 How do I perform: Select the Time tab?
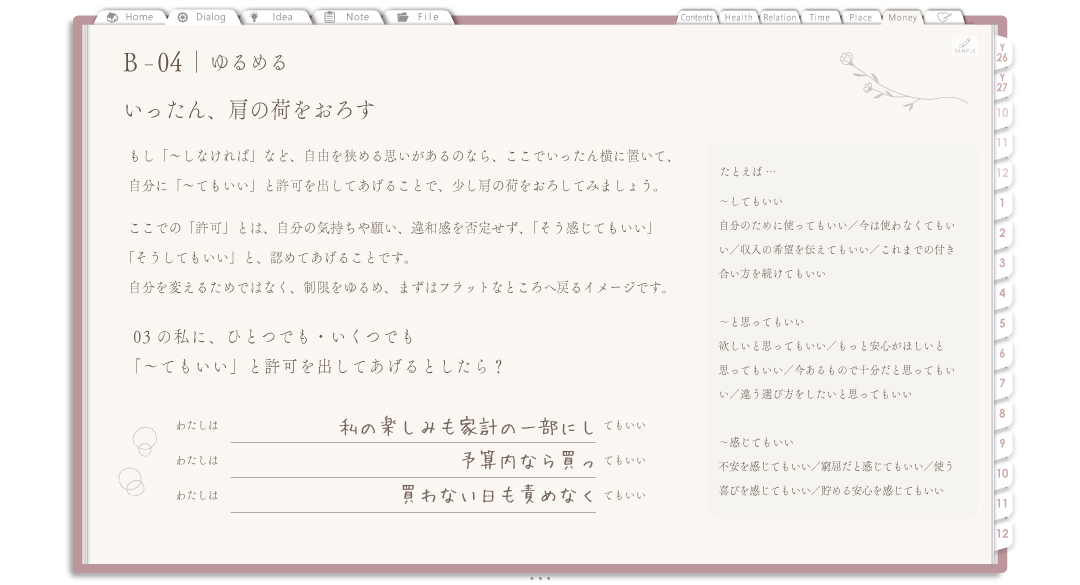[820, 17]
